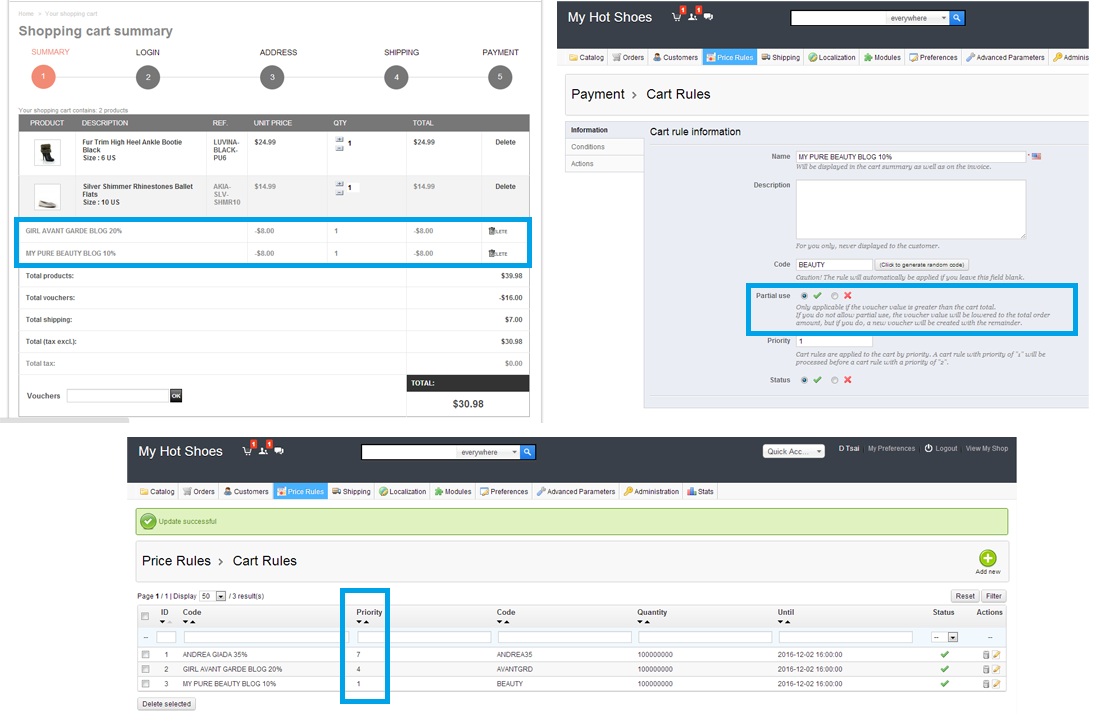Click the customers notification icon in the Cart Rules list header
The height and width of the screenshot is (721, 1103).
point(263,451)
